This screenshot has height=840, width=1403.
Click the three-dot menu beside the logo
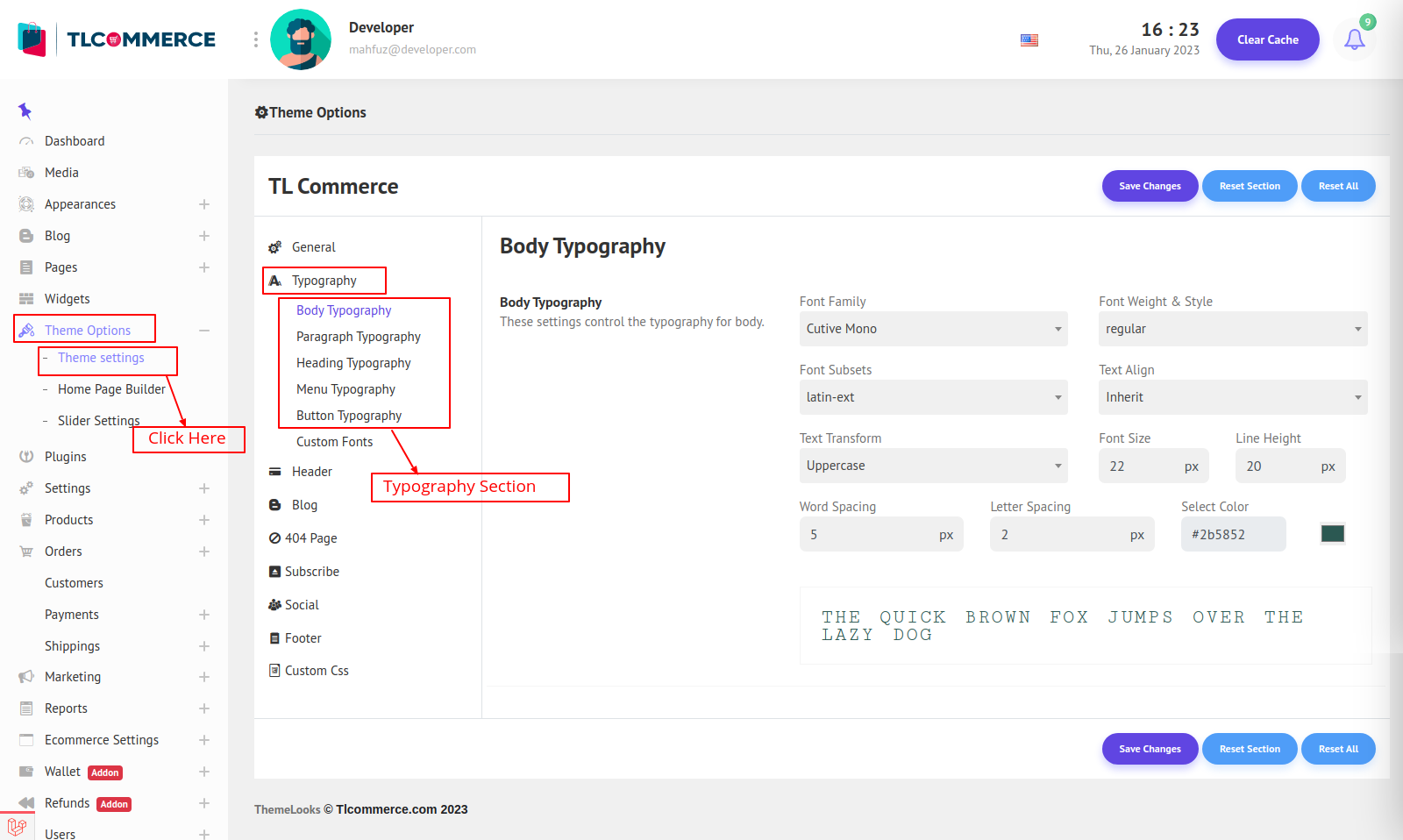point(256,39)
